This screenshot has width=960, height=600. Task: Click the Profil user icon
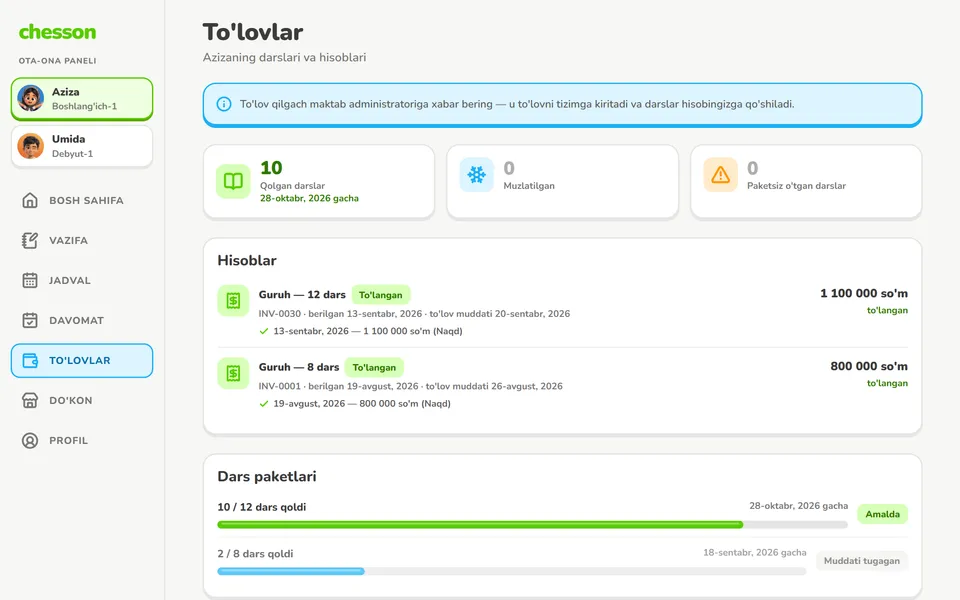(x=30, y=440)
